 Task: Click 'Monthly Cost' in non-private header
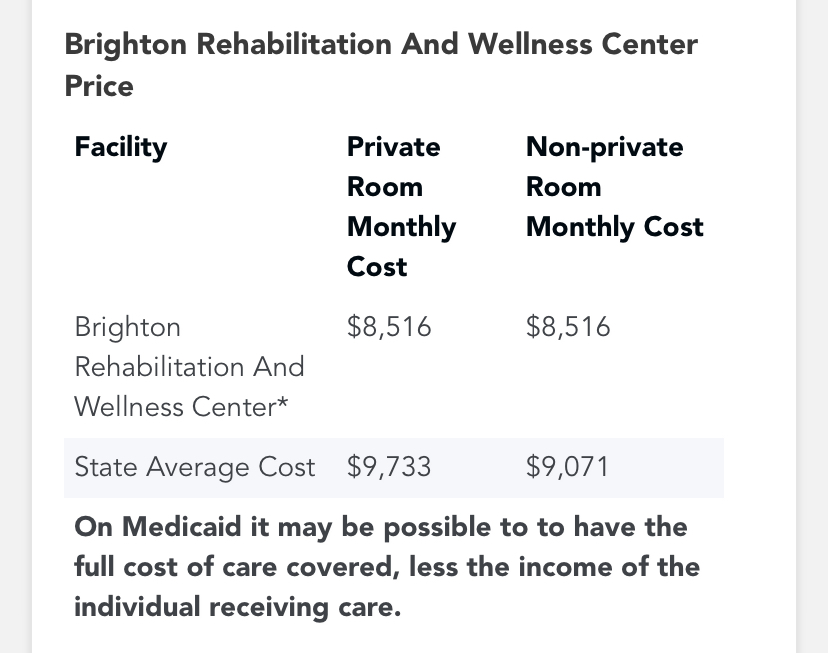[615, 228]
